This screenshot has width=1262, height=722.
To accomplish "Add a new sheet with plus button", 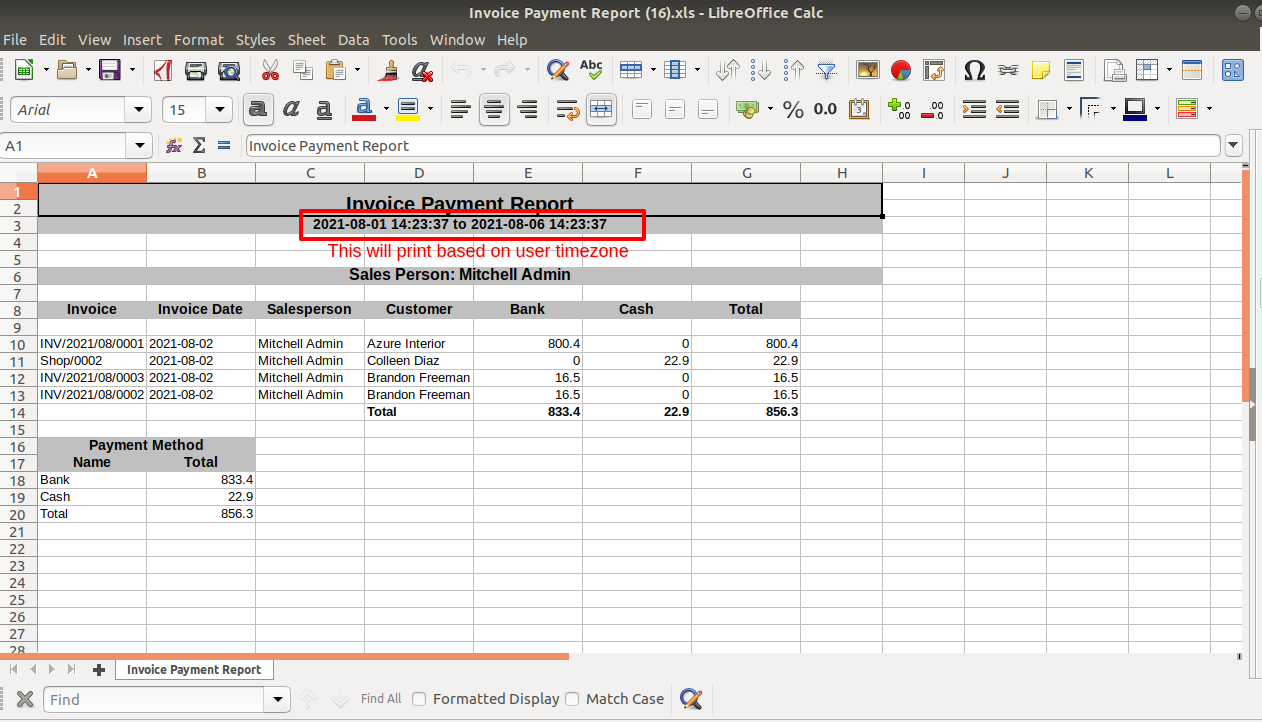I will pyautogui.click(x=98, y=670).
